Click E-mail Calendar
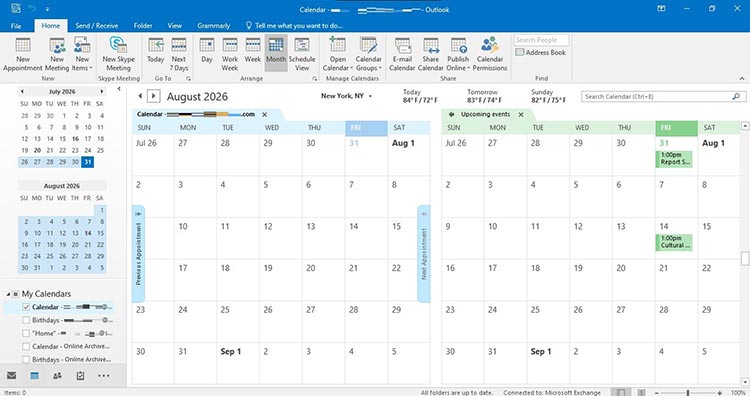750x396 pixels. coord(402,54)
